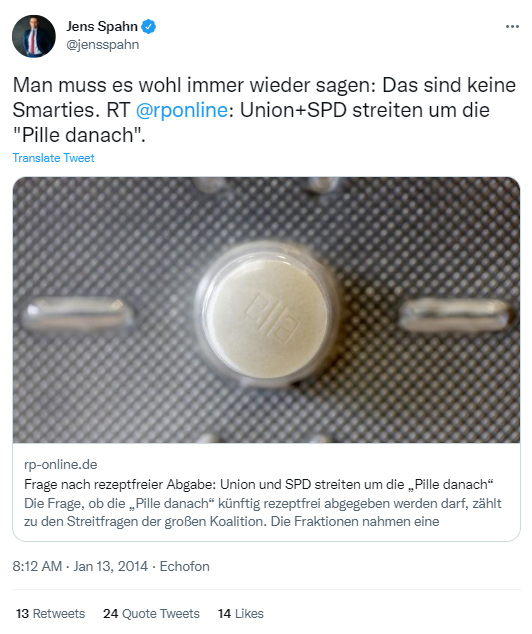Screen dimensions: 532x634
Task: Click the article description text in the link card
Action: (263, 512)
